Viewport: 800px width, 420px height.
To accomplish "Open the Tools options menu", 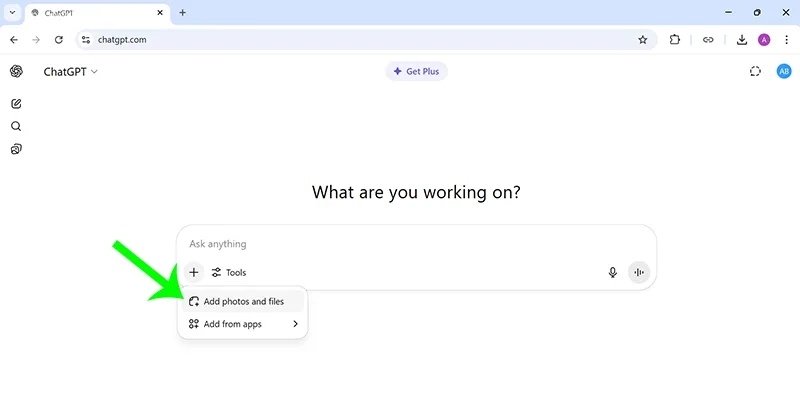I will [x=229, y=272].
